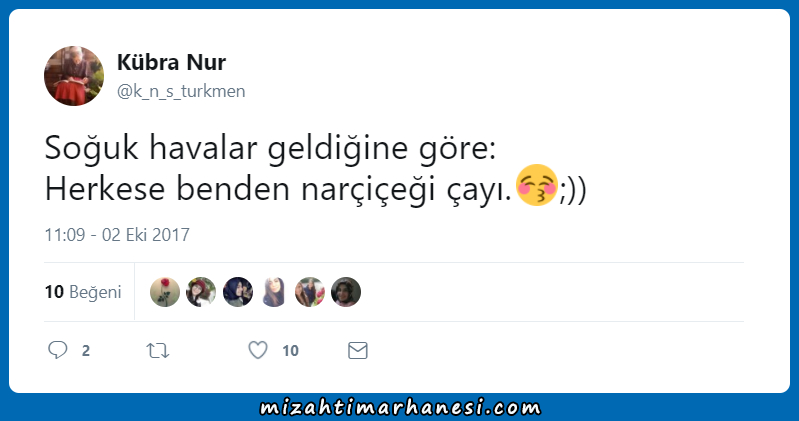Click the reply speech bubble icon
The height and width of the screenshot is (421, 799).
pos(58,350)
